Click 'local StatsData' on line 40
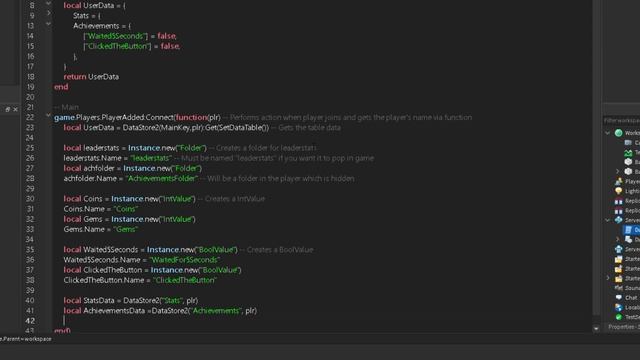Viewport: 640px width, 360px height. click(x=89, y=300)
